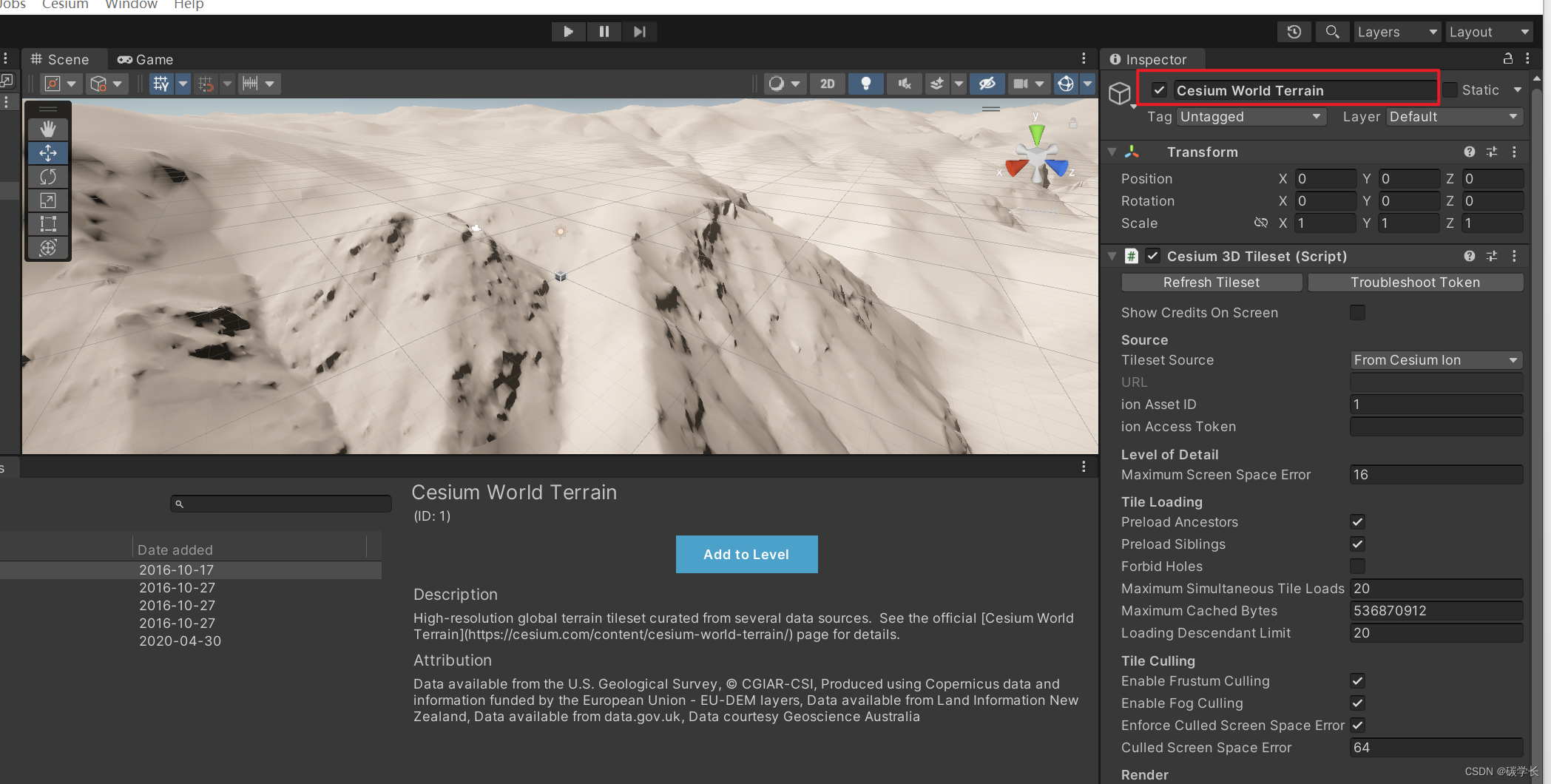Toggle the GameObject active checkbox
1551x784 pixels.
(x=1159, y=90)
